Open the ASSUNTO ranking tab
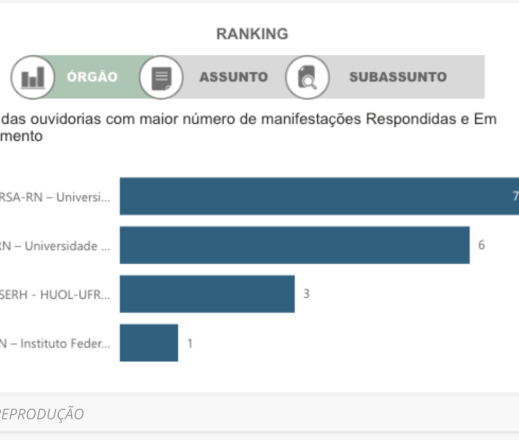519x440 pixels. point(234,77)
